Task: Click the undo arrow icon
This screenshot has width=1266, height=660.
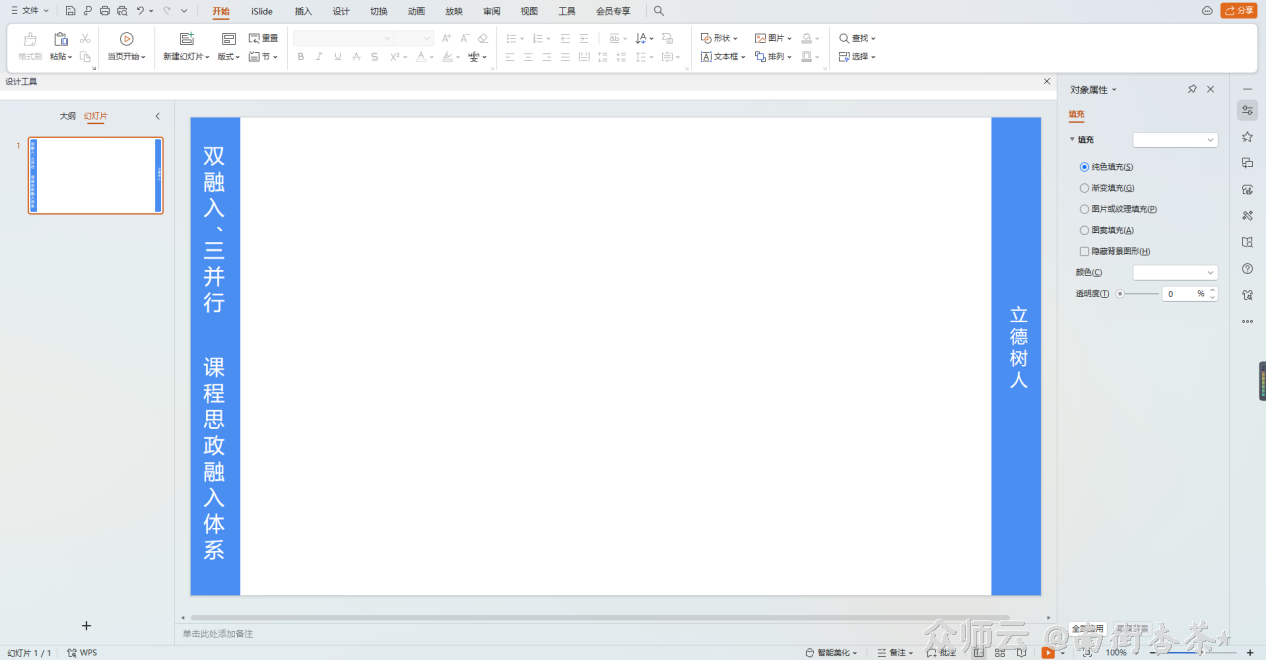Action: click(x=140, y=11)
